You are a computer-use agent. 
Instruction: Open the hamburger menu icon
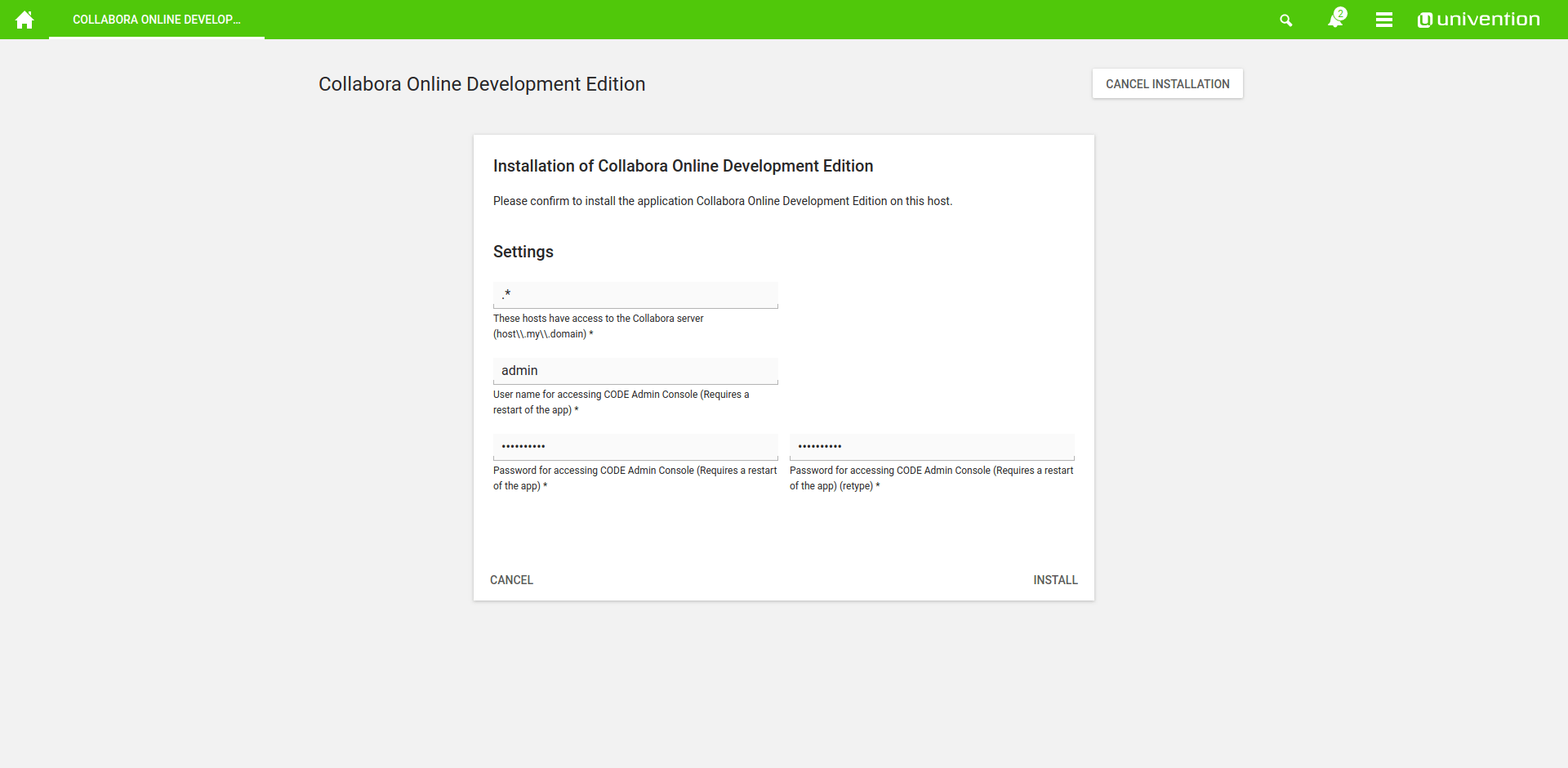click(1384, 20)
